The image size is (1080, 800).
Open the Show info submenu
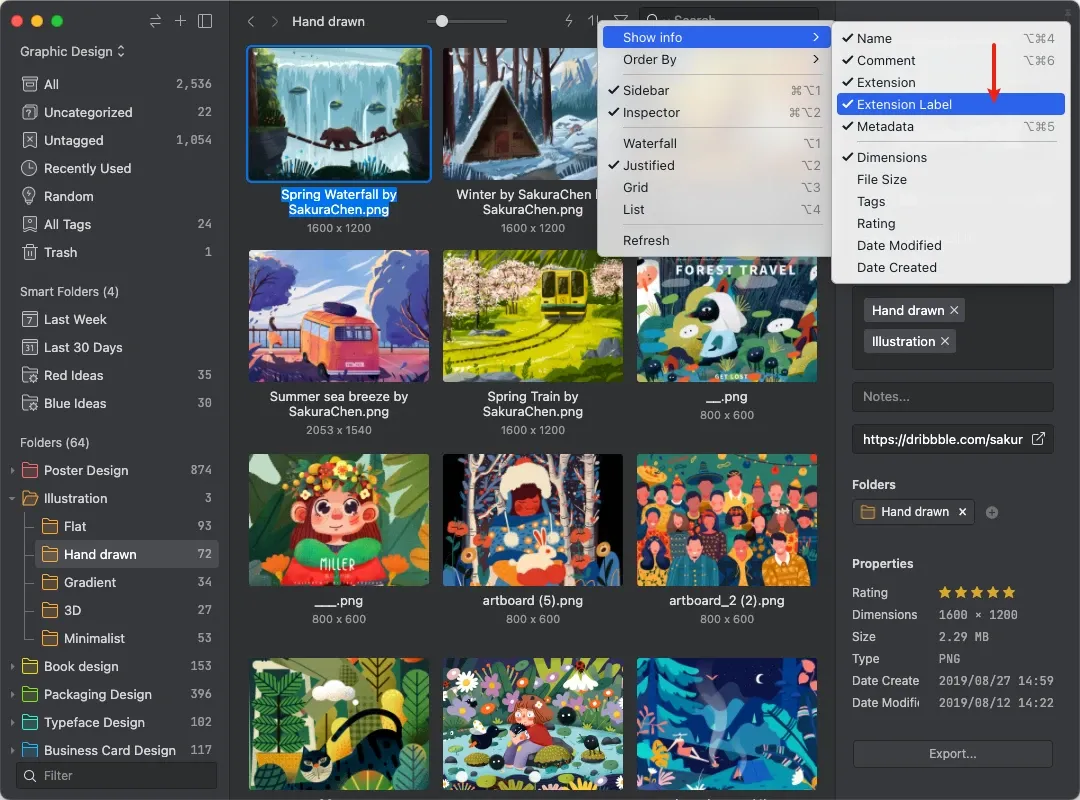pyautogui.click(x=714, y=38)
